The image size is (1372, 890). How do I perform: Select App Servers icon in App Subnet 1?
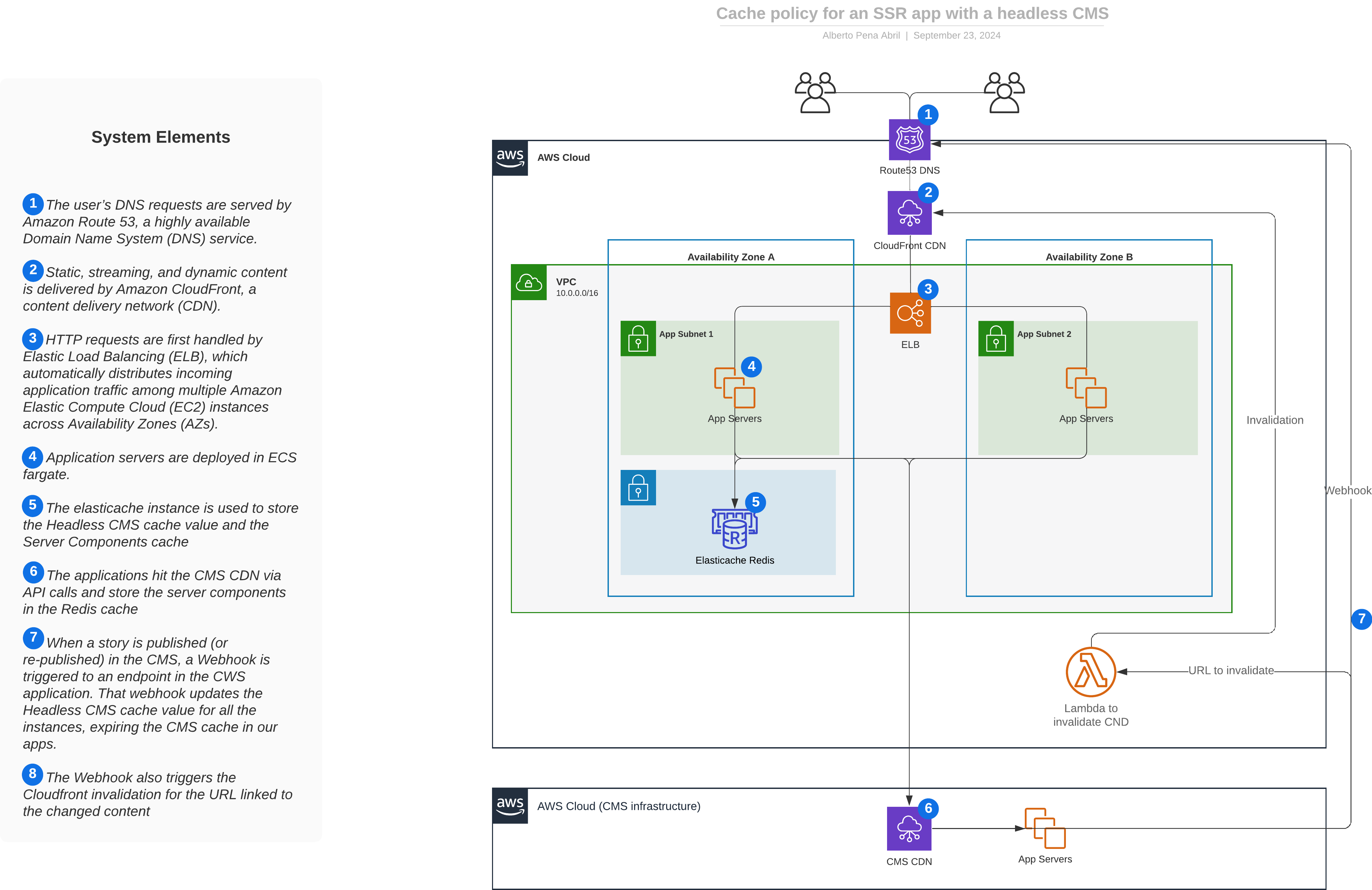coord(734,388)
